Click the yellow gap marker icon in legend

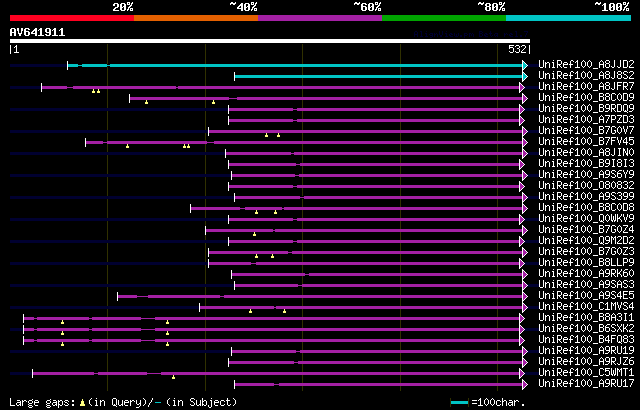(x=82, y=403)
